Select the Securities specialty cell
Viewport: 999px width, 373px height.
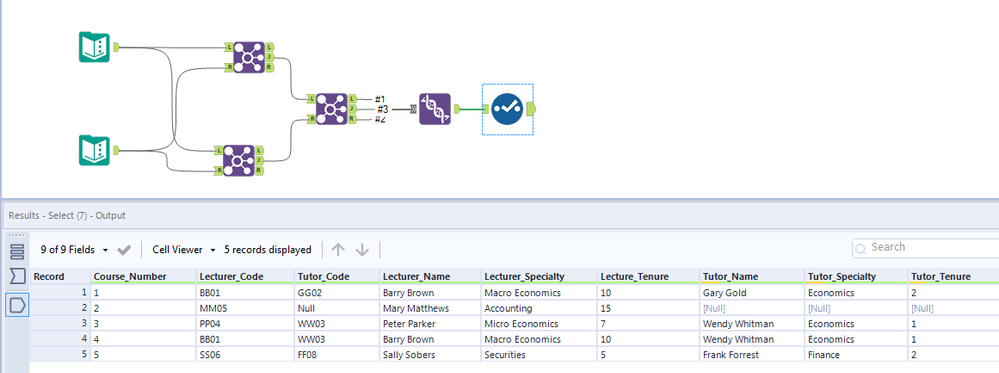[x=539, y=355]
